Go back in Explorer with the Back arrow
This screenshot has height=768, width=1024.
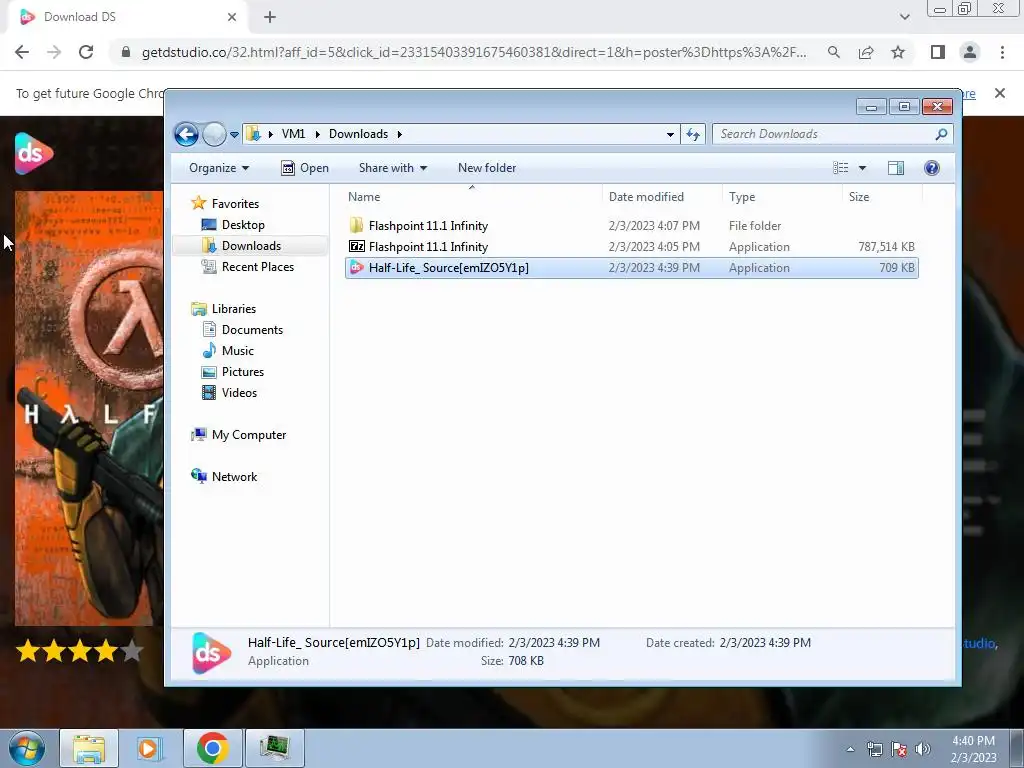186,135
